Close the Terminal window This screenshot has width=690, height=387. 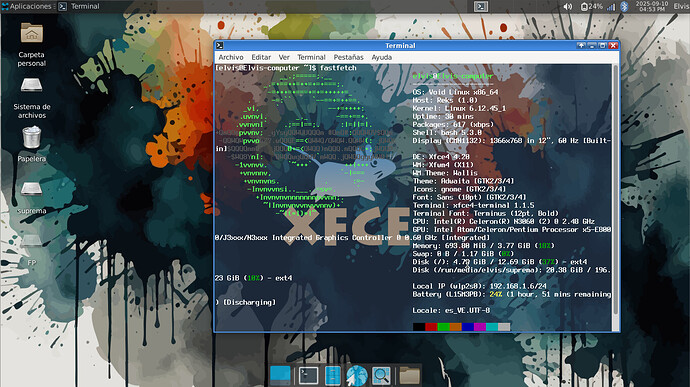pos(613,45)
